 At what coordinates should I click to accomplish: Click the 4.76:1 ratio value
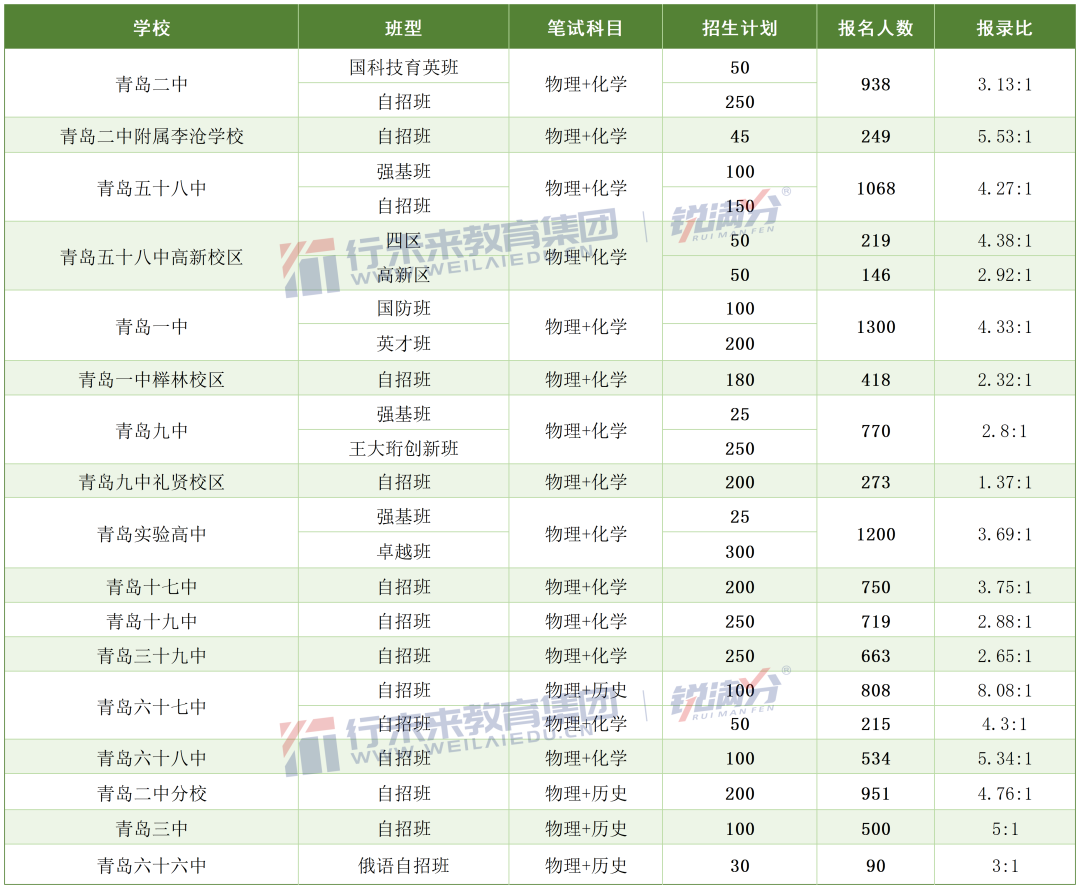1004,793
